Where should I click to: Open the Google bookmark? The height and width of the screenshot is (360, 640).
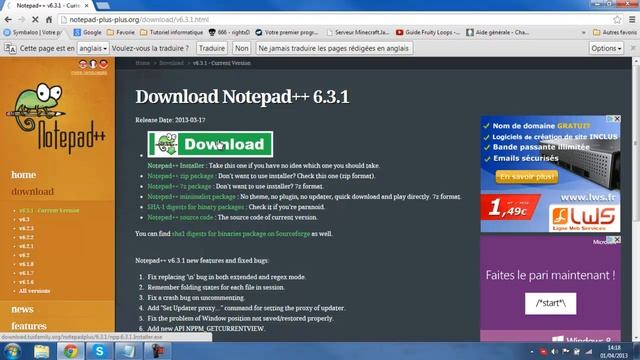(x=87, y=32)
